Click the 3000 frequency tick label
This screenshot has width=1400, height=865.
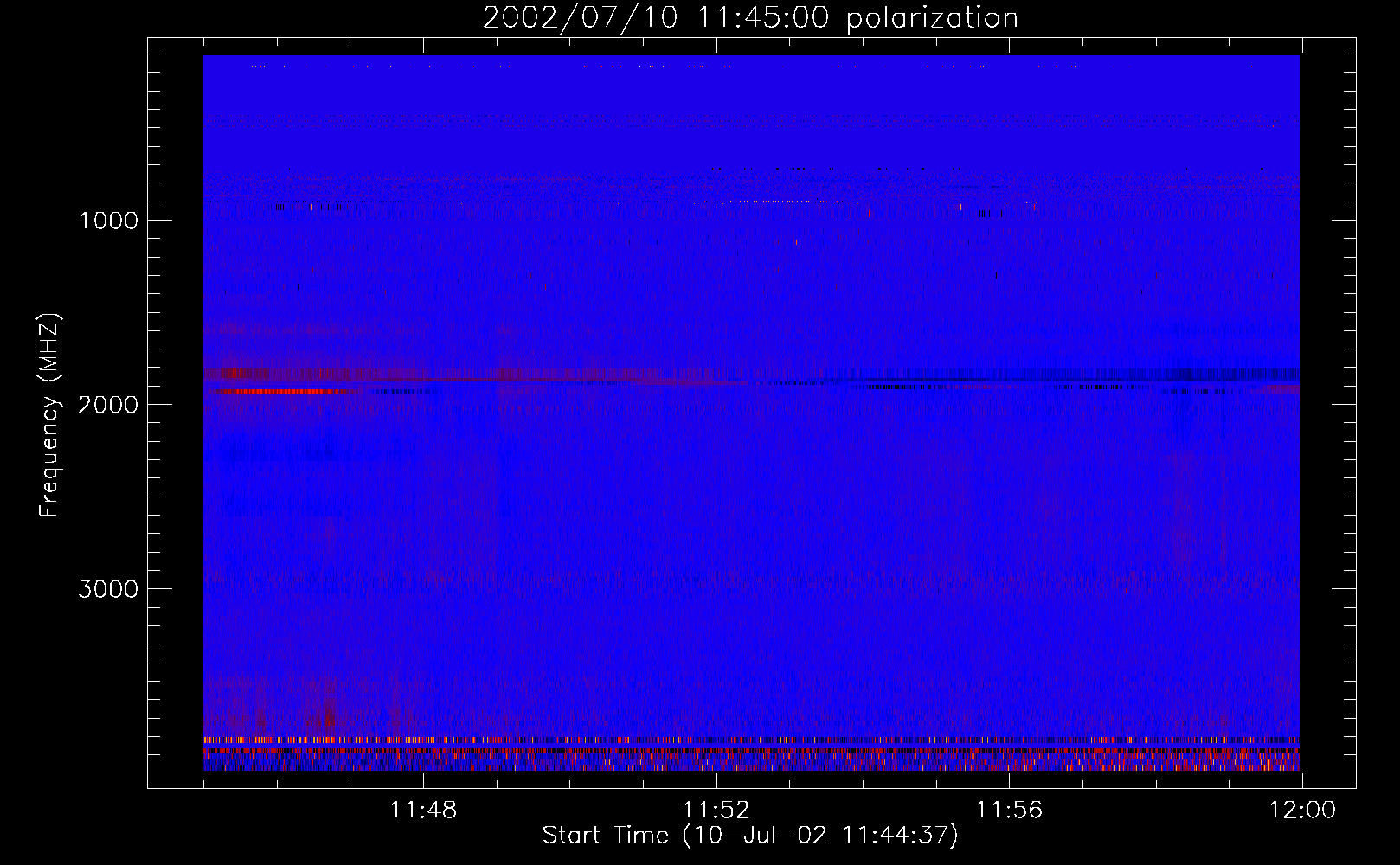(108, 589)
